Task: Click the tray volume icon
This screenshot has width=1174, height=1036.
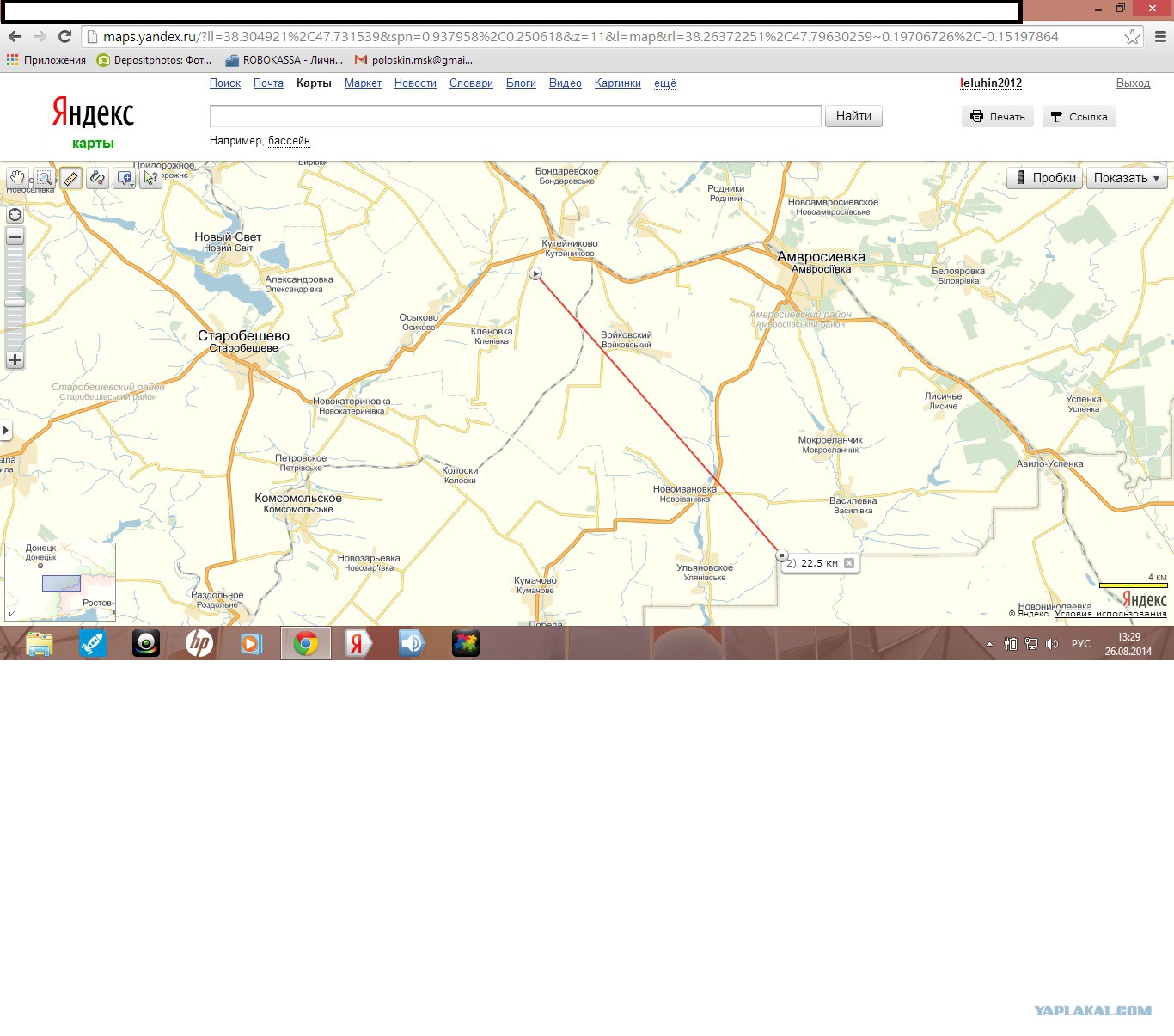Action: click(x=1052, y=644)
